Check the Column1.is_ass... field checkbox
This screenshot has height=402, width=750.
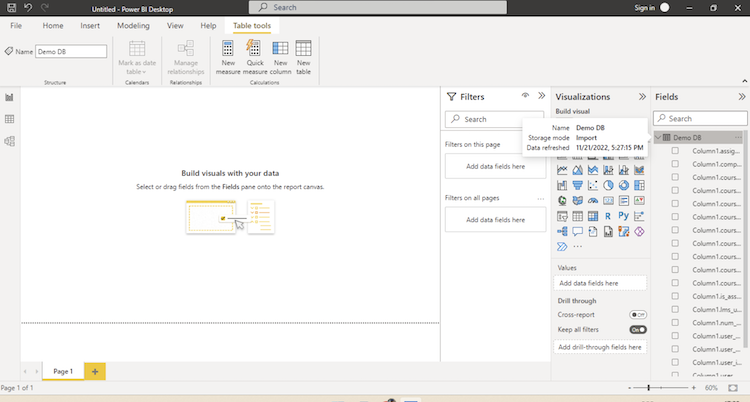pos(675,296)
